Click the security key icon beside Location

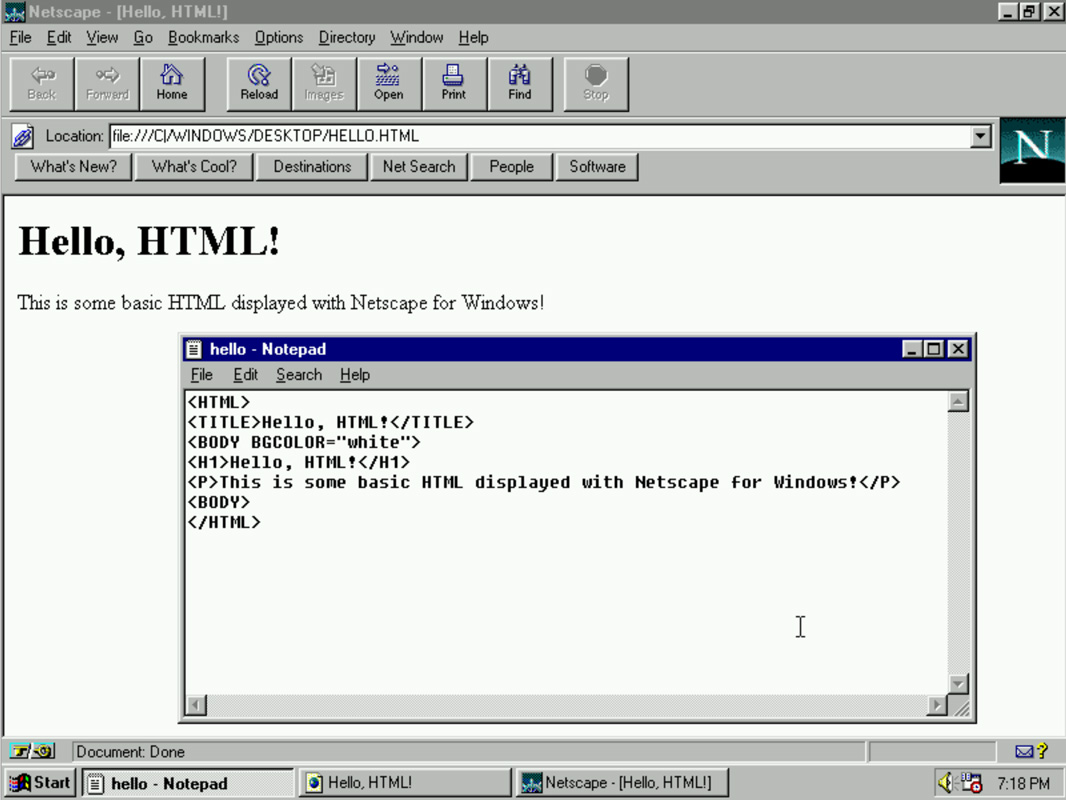(21, 136)
